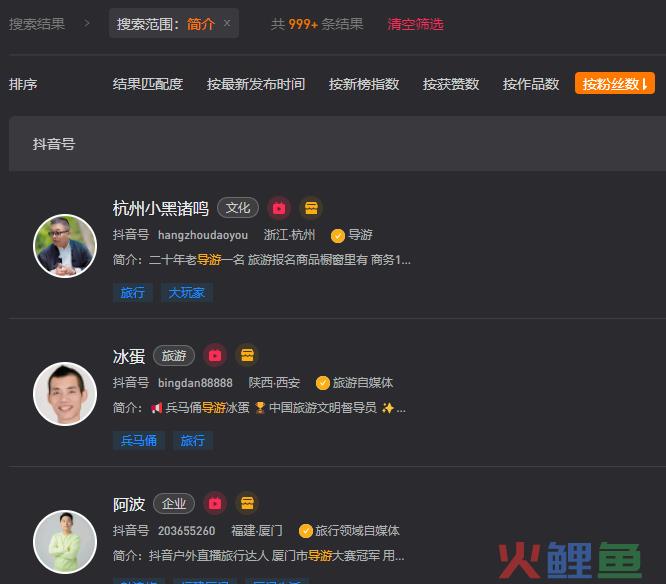This screenshot has height=584, width=666.
Task: Click verified badge icon next to 旅行领域自媒体
Action: [305, 531]
